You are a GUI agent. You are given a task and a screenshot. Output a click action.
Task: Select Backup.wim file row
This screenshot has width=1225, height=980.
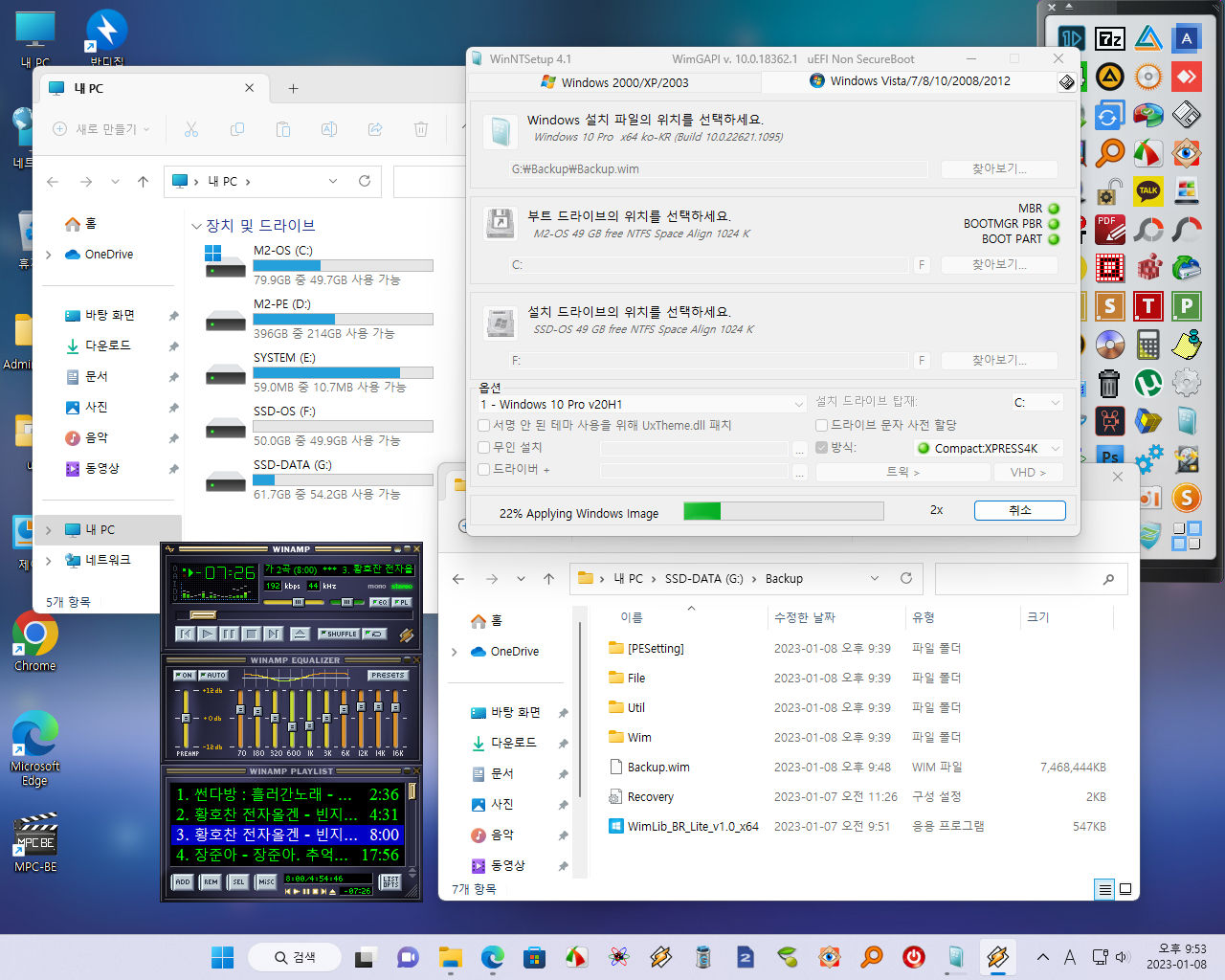tap(857, 768)
